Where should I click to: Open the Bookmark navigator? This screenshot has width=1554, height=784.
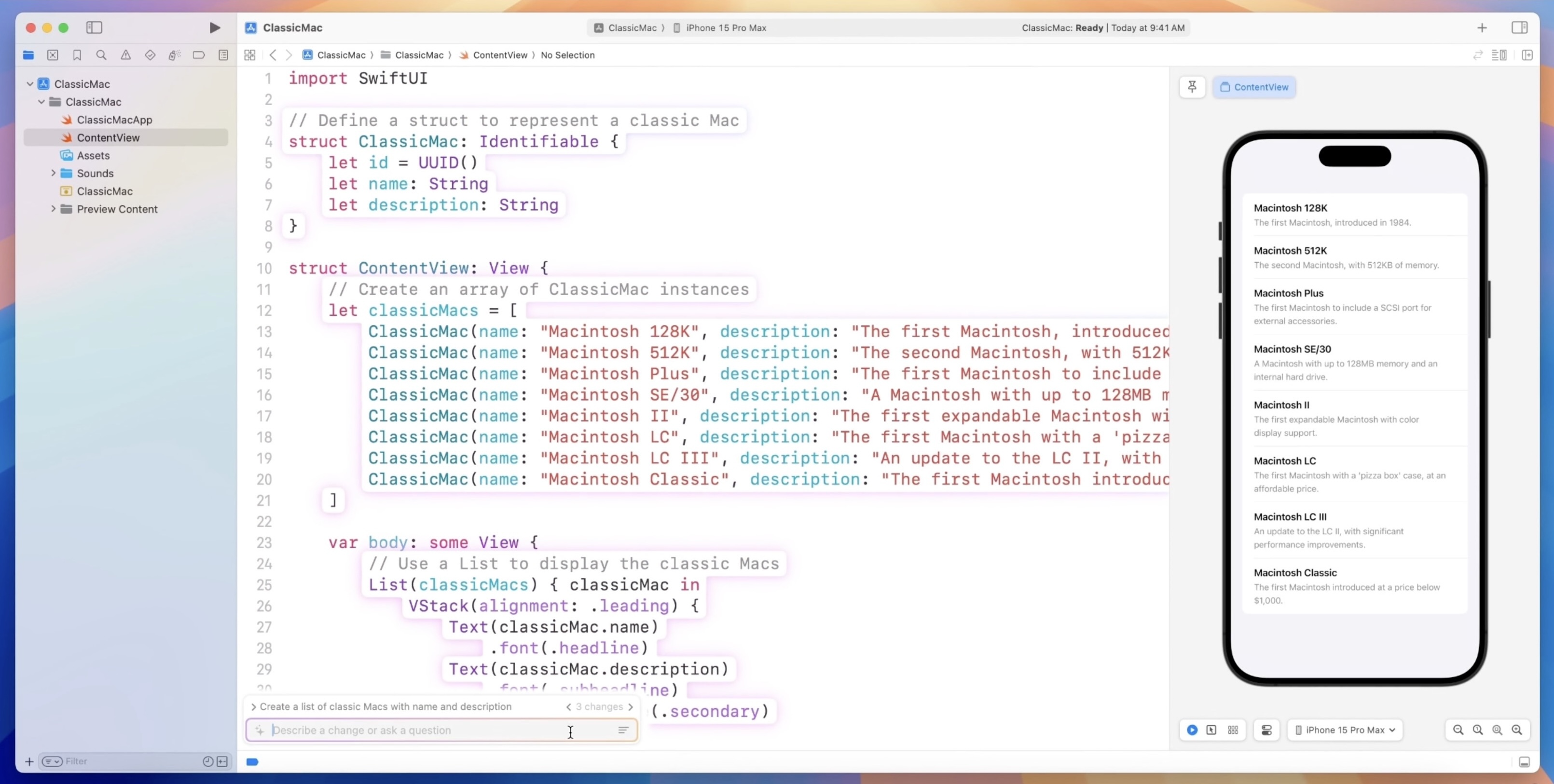77,55
